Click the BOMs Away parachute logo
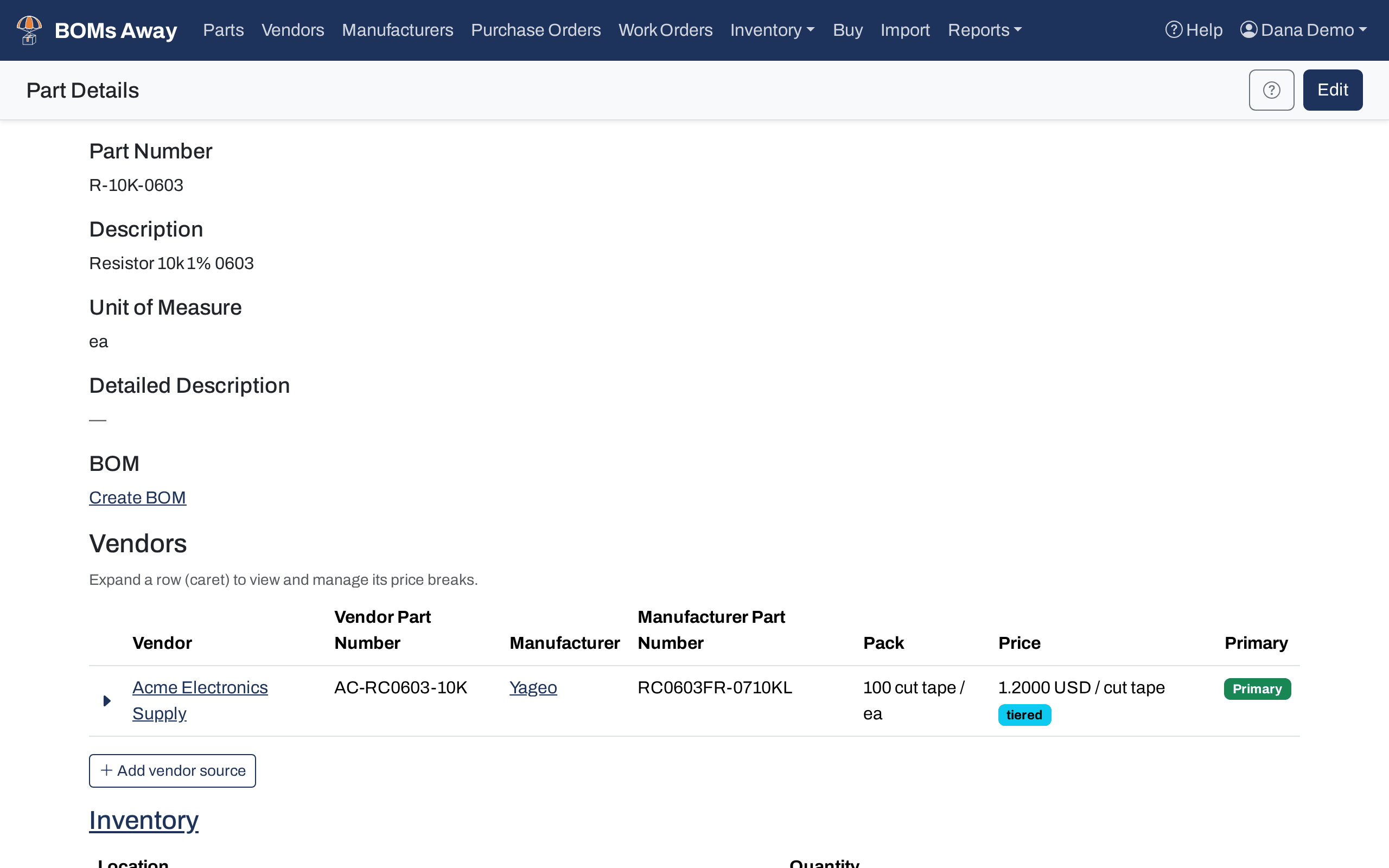 click(x=29, y=30)
